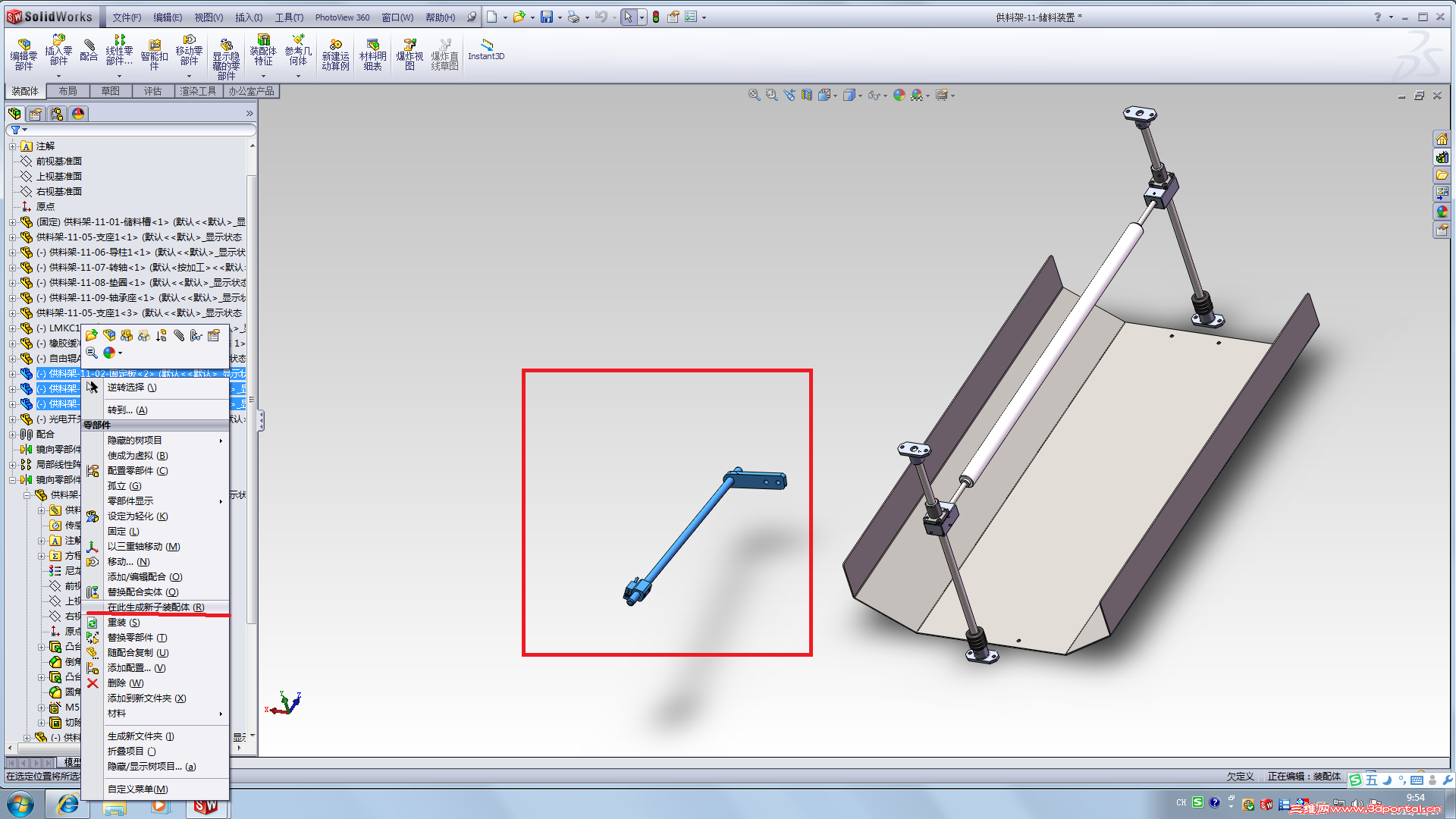Toggle Fix (固定) in the context menu
This screenshot has height=819, width=1456.
123,532
